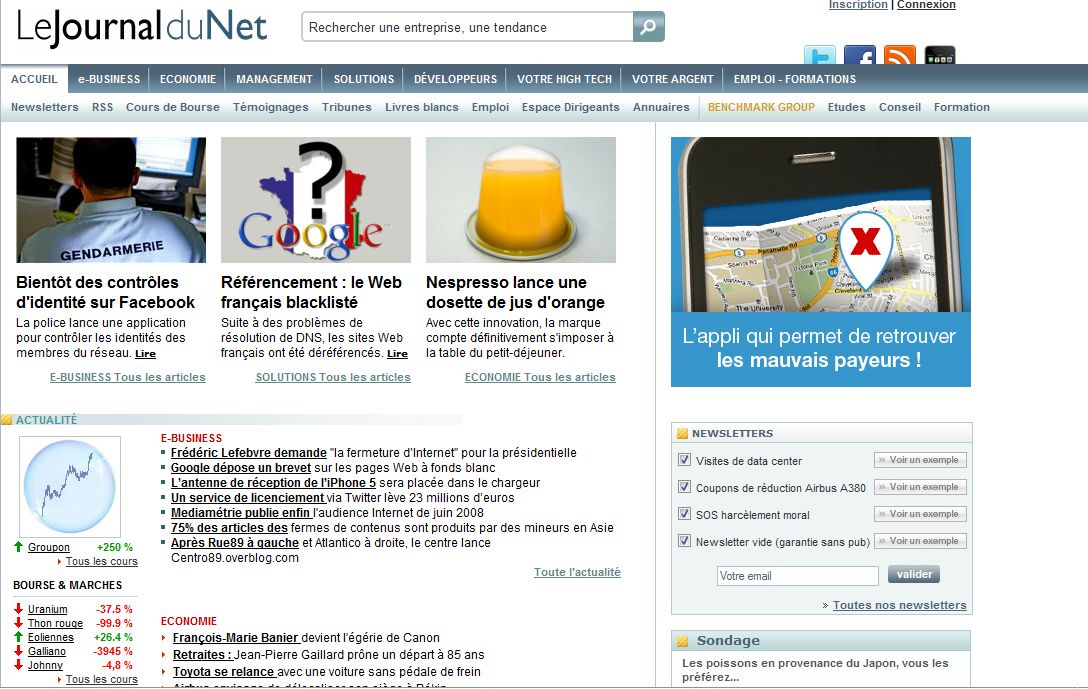1088x689 pixels.
Task: Click the Thon rouge market link
Action: click(56, 623)
